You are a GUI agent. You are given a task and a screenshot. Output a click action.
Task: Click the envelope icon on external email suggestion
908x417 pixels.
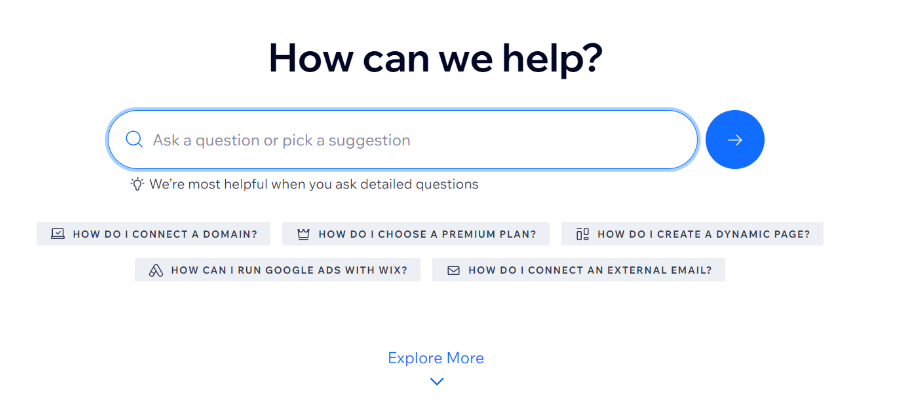click(453, 270)
